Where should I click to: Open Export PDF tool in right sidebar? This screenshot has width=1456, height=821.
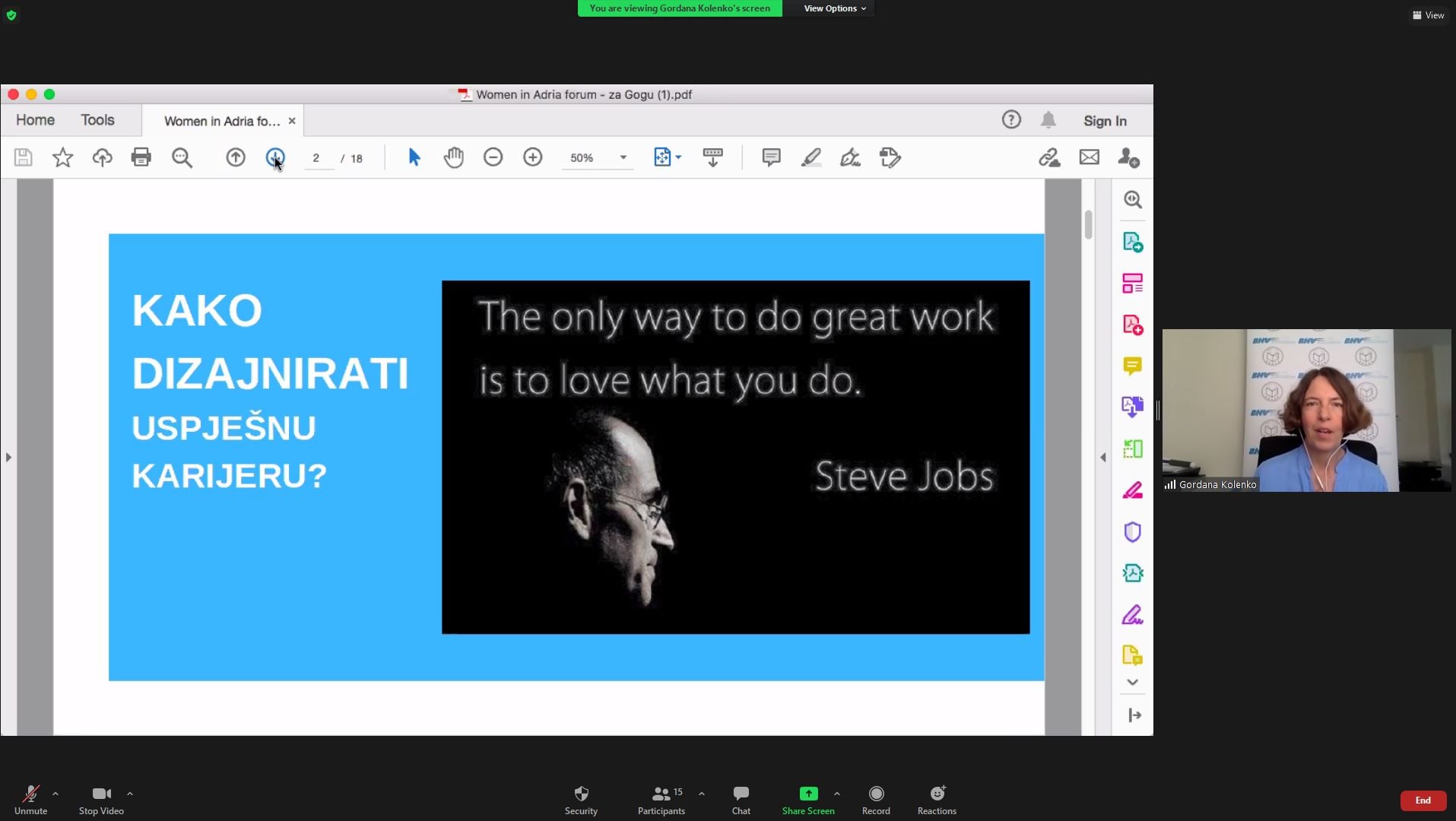pyautogui.click(x=1133, y=242)
